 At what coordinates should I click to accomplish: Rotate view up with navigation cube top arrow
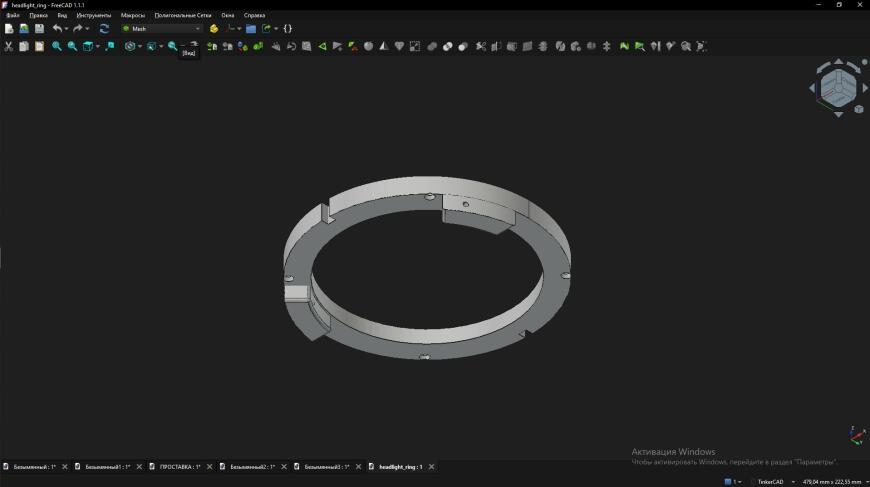click(x=838, y=61)
